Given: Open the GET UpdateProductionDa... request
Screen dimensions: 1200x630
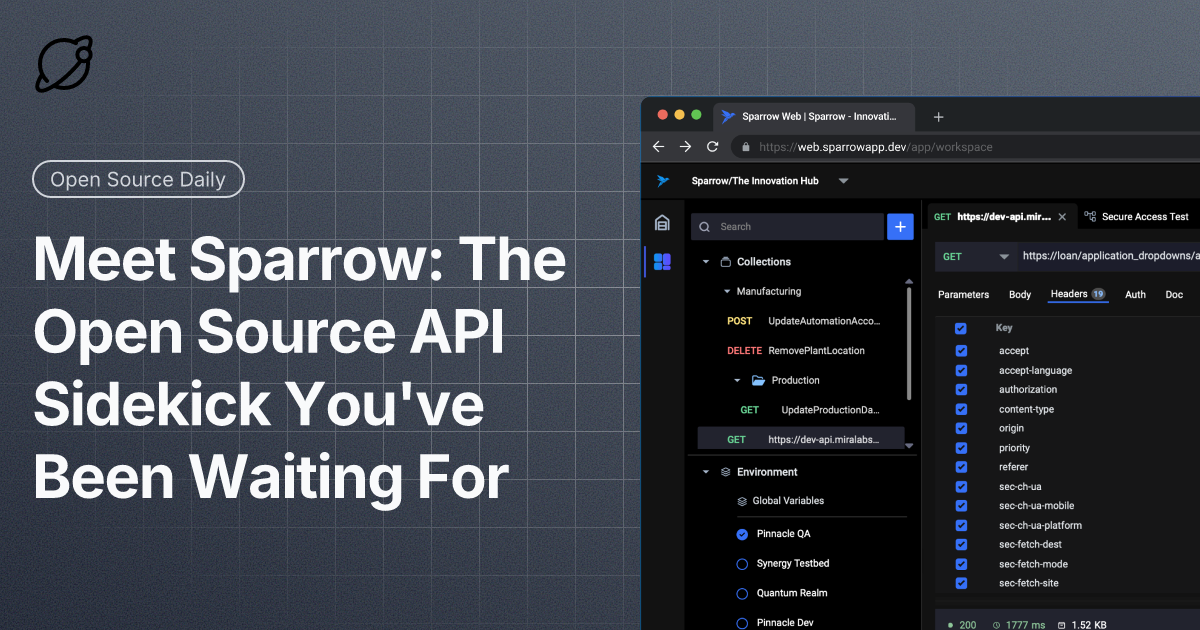Looking at the screenshot, I should coord(810,410).
